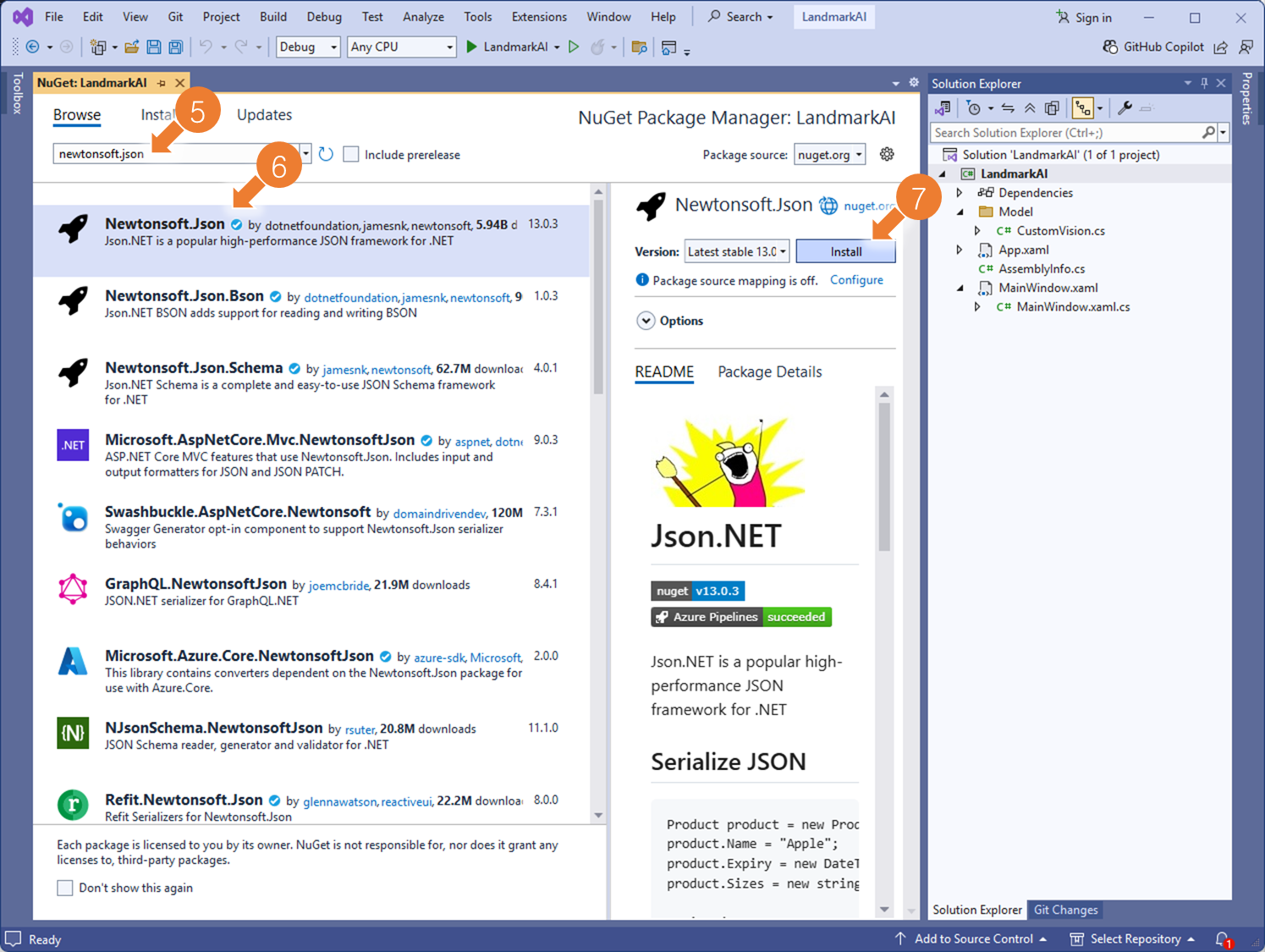Open the Properties side panel tab
Screen dimensions: 1265x952
tap(1246, 99)
